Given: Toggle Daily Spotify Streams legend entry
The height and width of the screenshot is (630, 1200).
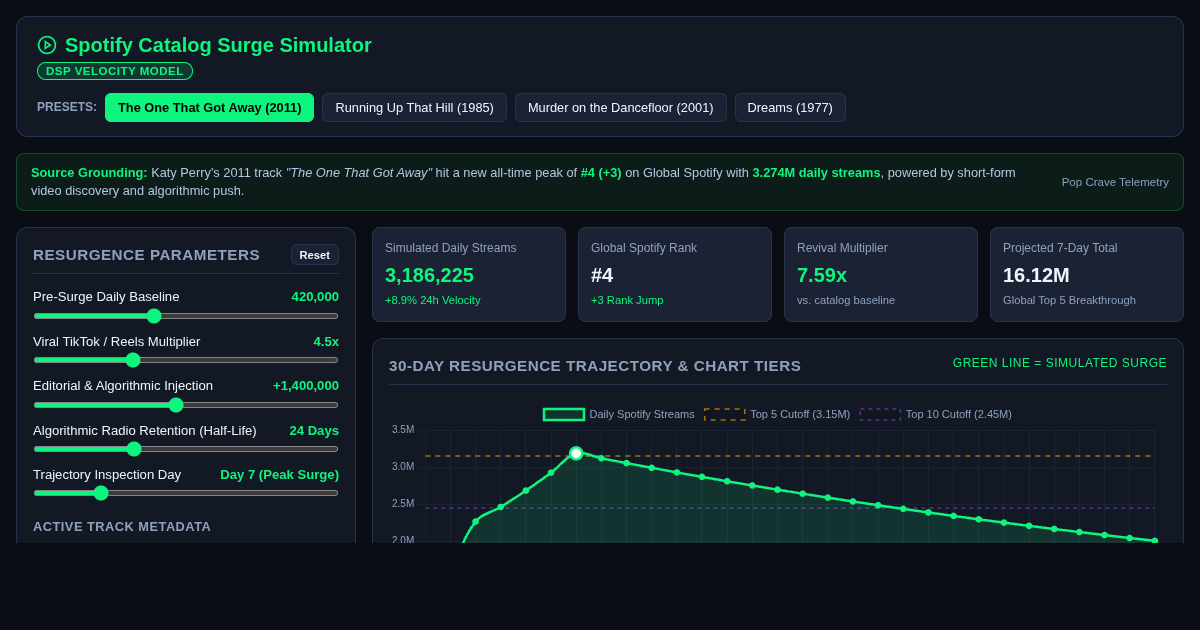Looking at the screenshot, I should pos(619,414).
